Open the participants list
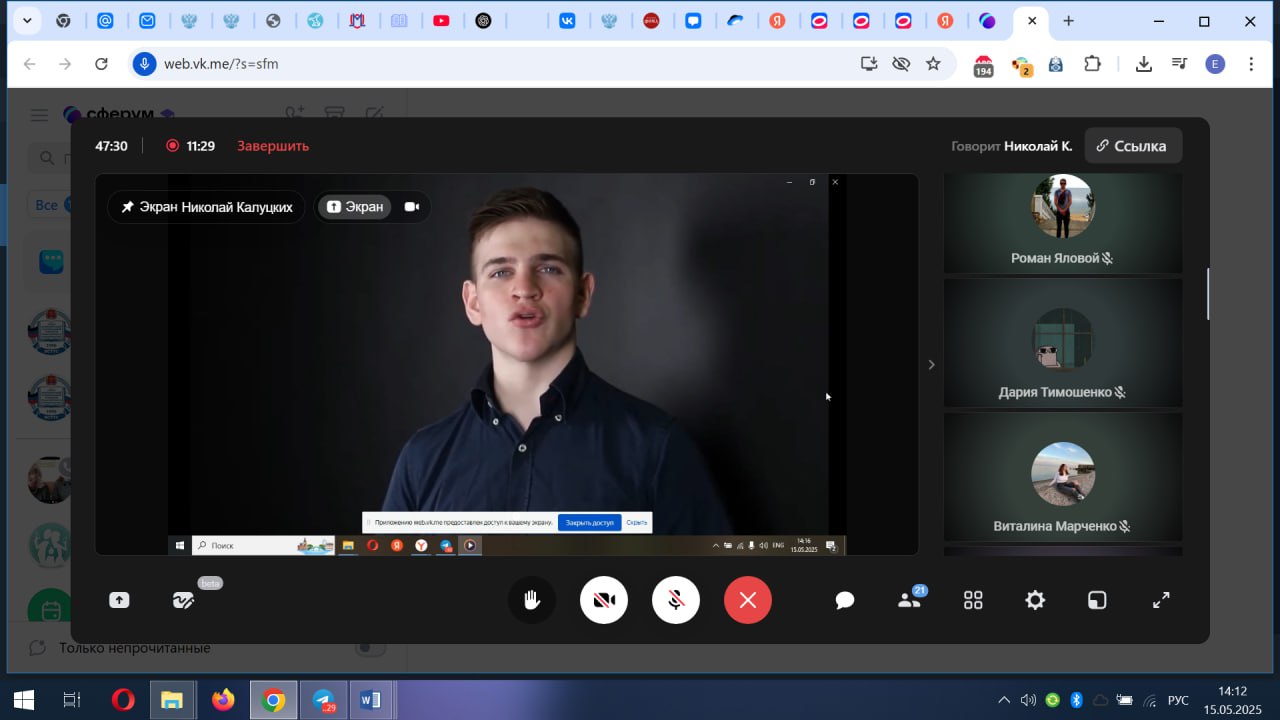This screenshot has height=720, width=1280. (x=909, y=600)
